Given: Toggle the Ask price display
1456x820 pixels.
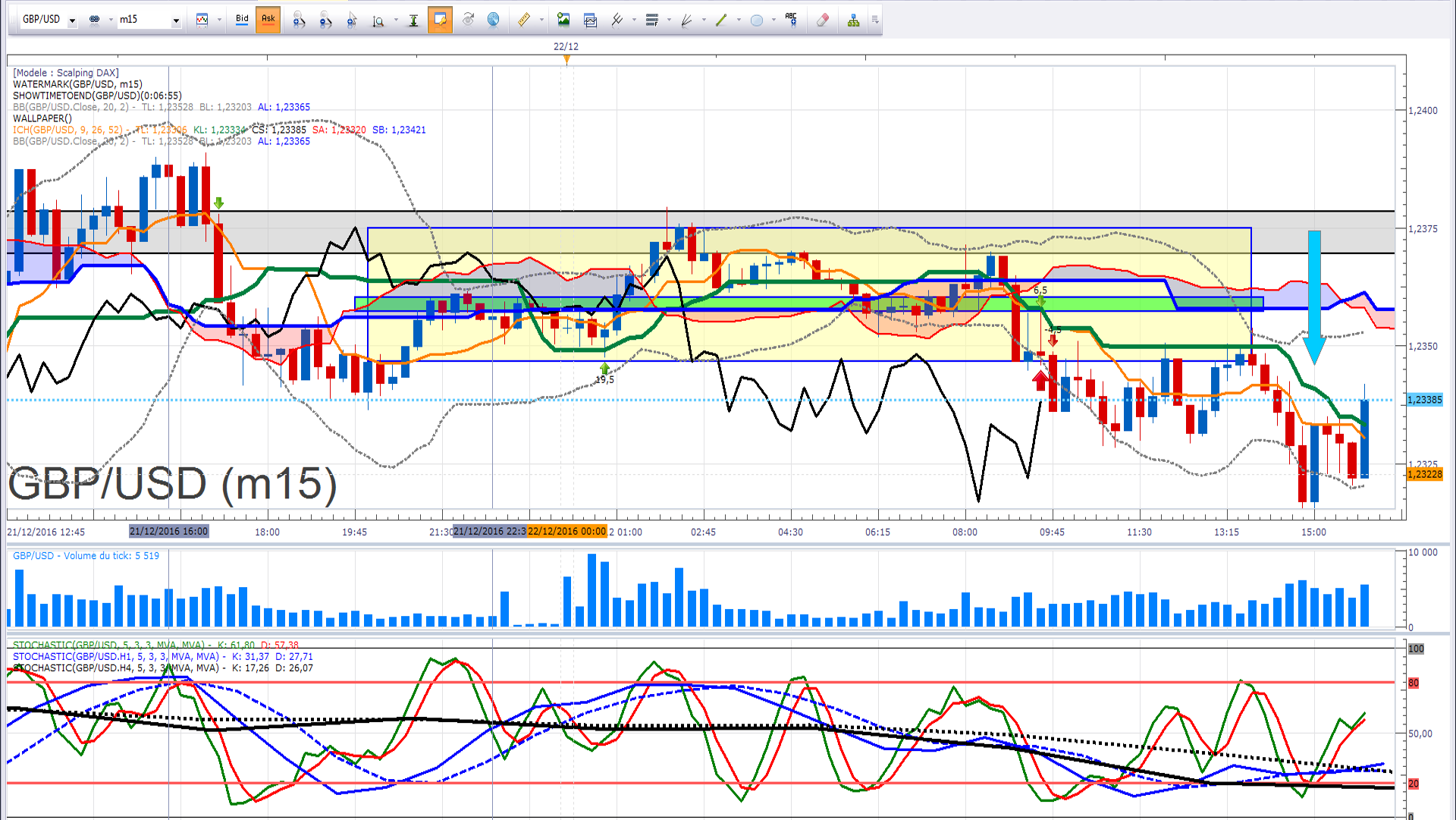Looking at the screenshot, I should click(x=268, y=19).
